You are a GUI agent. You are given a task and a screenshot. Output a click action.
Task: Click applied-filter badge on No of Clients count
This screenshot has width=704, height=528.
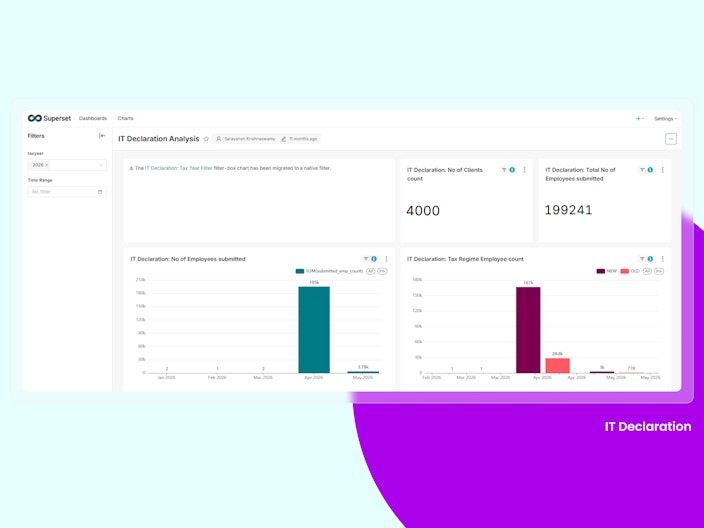512,170
